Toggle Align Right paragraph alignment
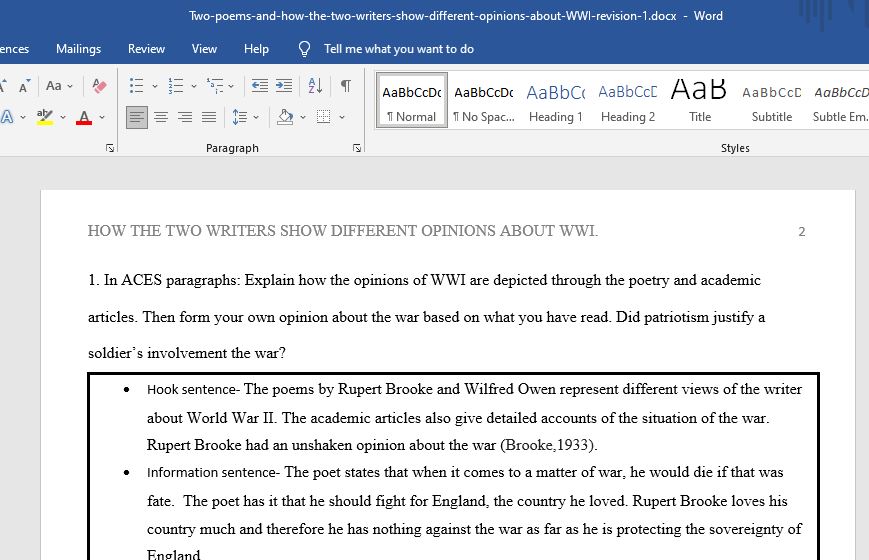This screenshot has height=560, width=869. [x=185, y=117]
